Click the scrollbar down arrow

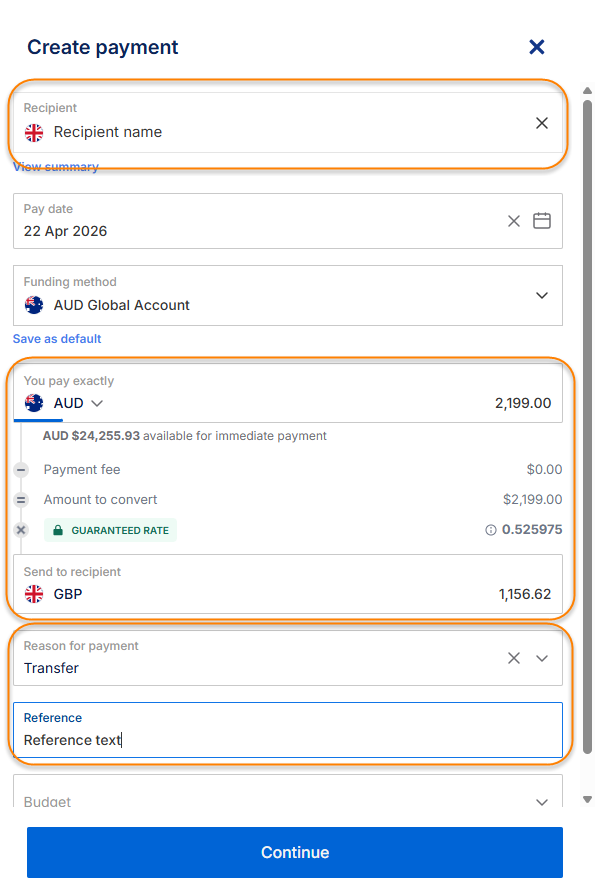[588, 799]
